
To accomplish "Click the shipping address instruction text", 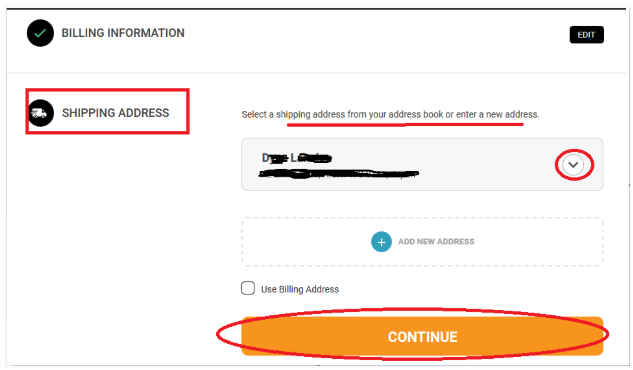I will pos(390,114).
